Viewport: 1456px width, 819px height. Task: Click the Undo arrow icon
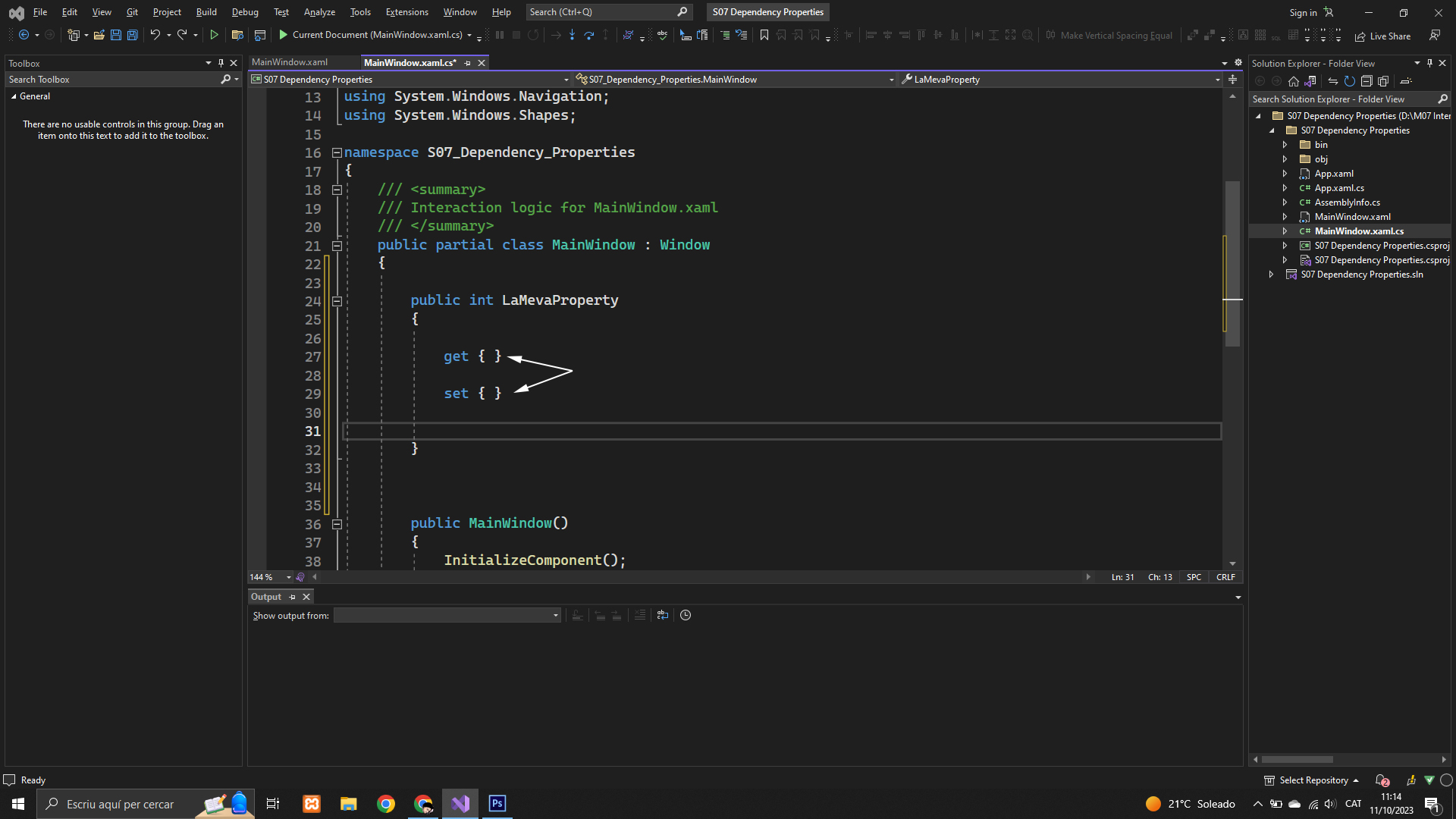click(x=155, y=35)
